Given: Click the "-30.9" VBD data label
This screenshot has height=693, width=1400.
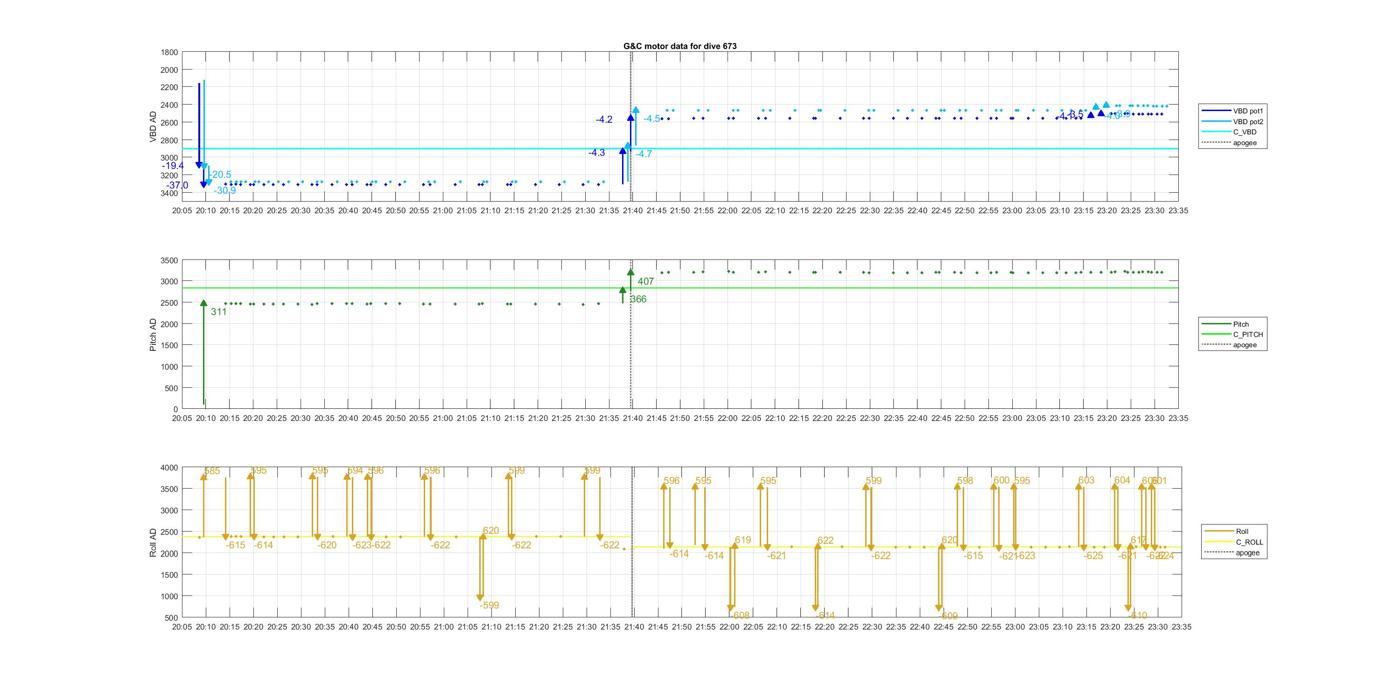Looking at the screenshot, I should point(225,190).
